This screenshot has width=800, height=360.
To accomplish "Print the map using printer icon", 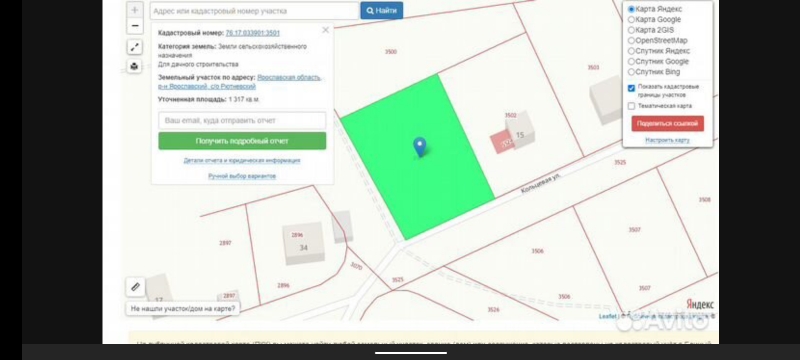I will [x=134, y=66].
